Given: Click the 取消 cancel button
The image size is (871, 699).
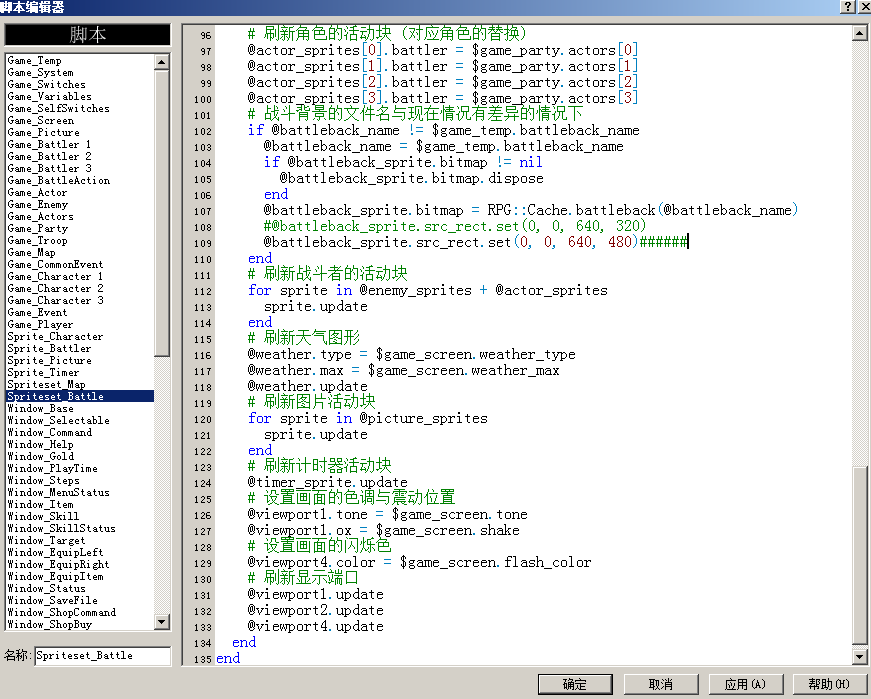Looking at the screenshot, I should click(660, 684).
